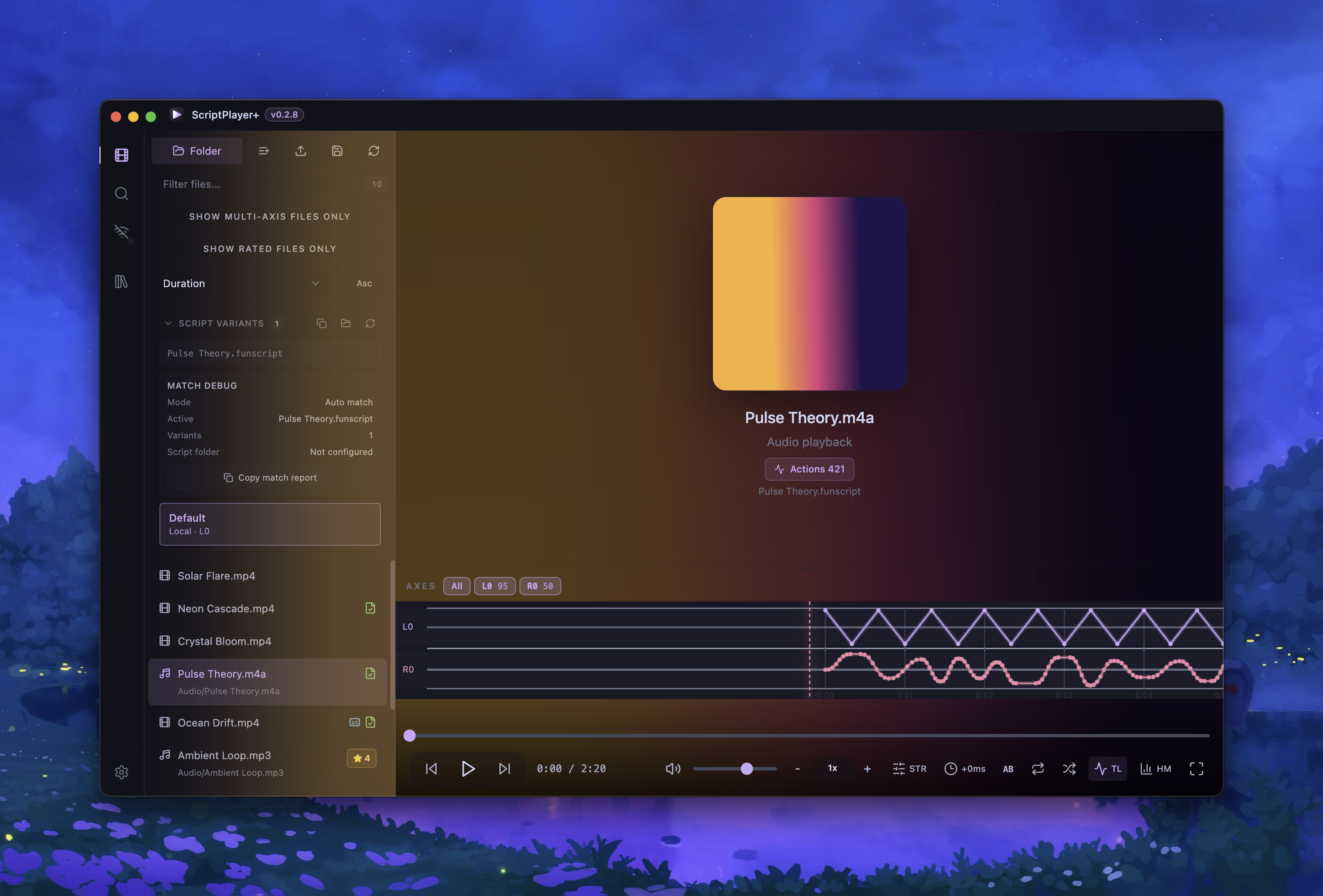Toggle the TL timeline view
Viewport: 1323px width, 896px height.
[1108, 768]
